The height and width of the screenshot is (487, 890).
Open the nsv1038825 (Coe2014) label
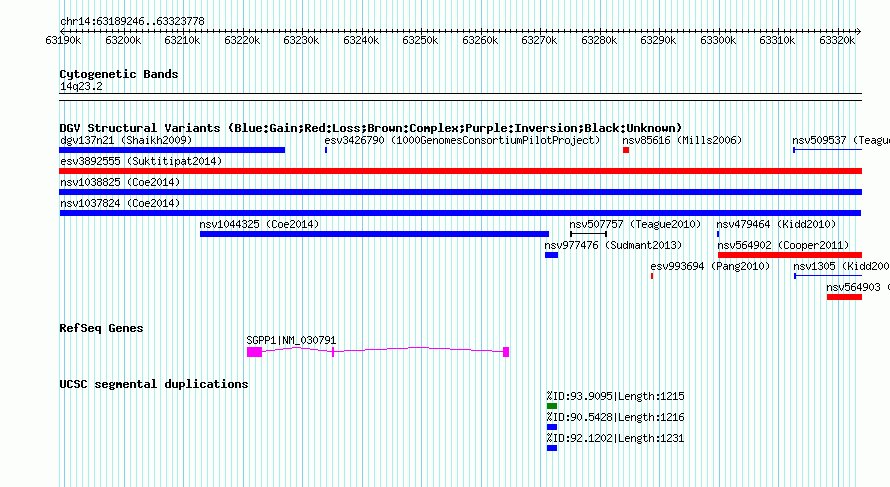click(120, 182)
